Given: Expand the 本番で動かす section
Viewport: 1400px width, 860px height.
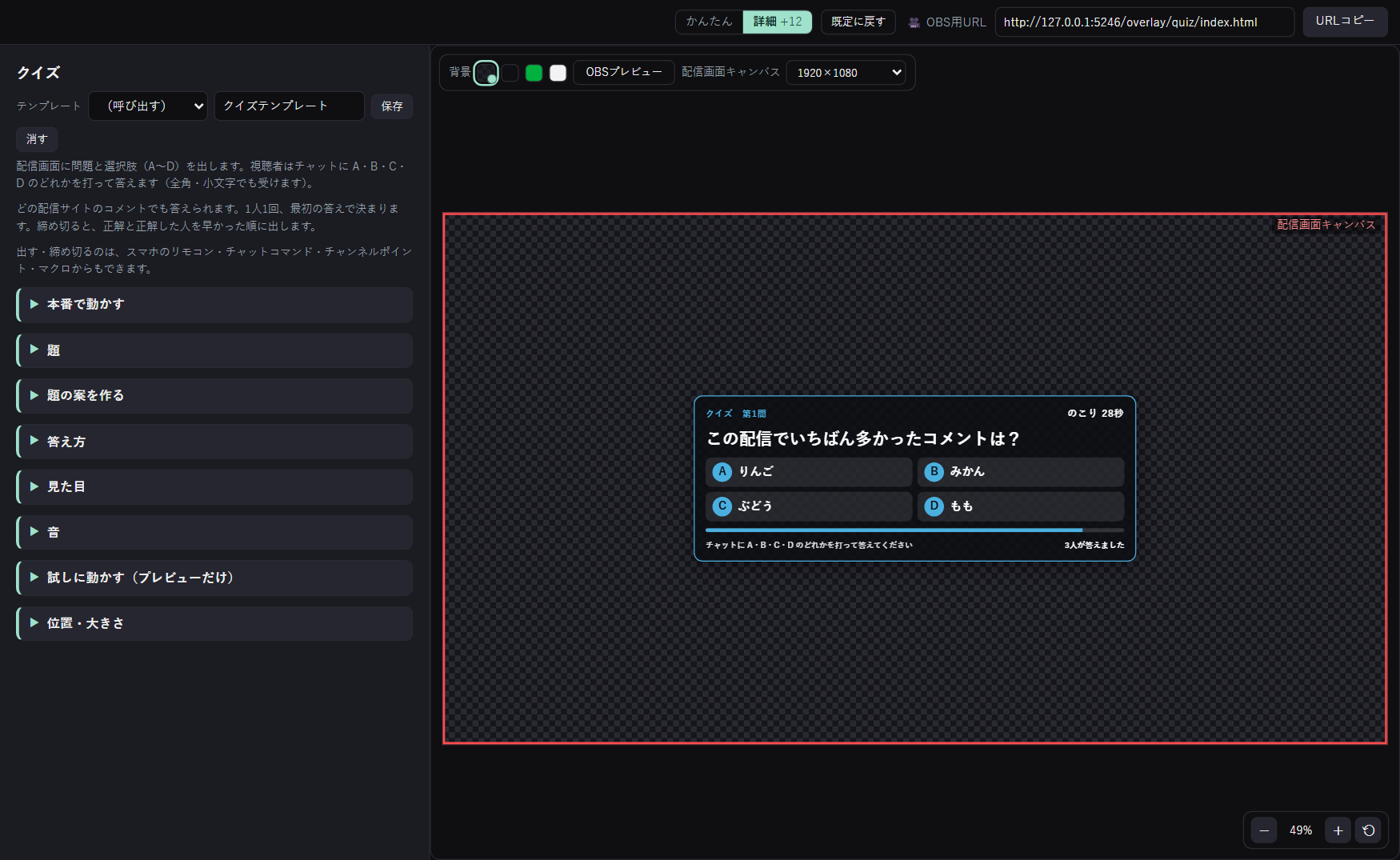Looking at the screenshot, I should tap(214, 305).
